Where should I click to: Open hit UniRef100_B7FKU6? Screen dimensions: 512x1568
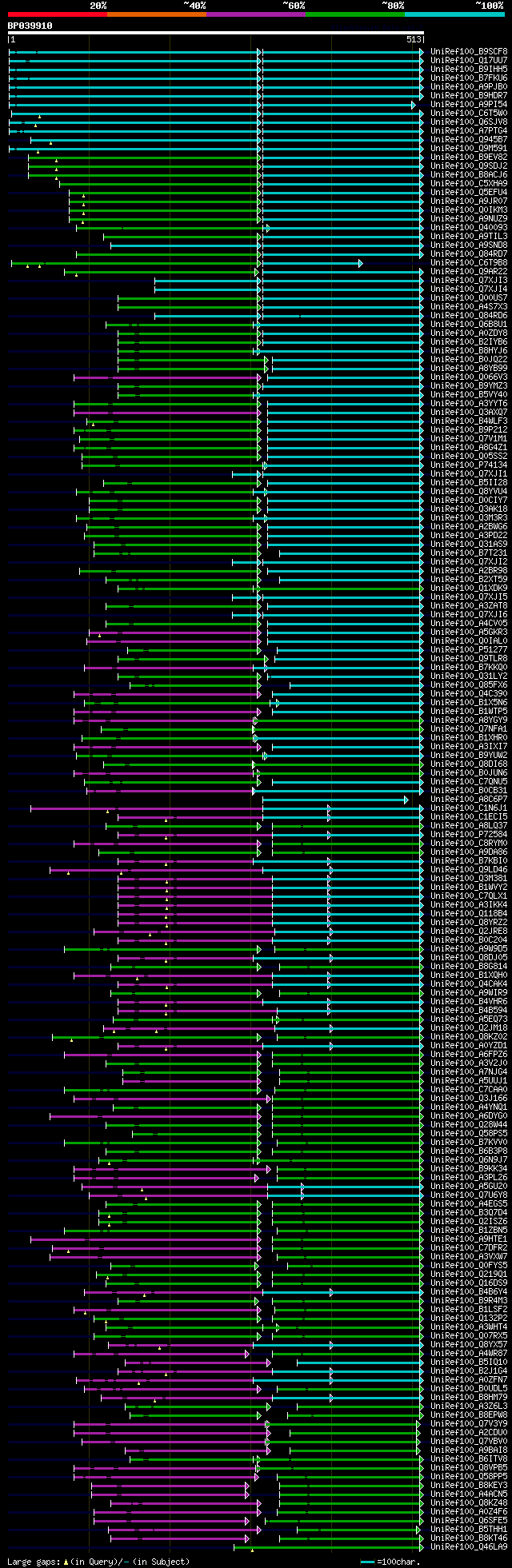click(469, 78)
